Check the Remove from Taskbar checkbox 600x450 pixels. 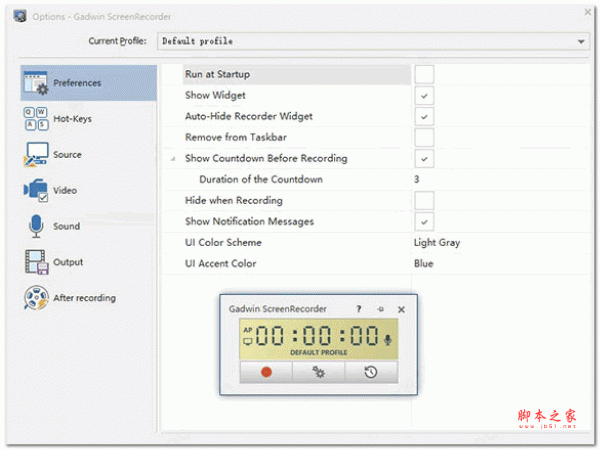424,137
